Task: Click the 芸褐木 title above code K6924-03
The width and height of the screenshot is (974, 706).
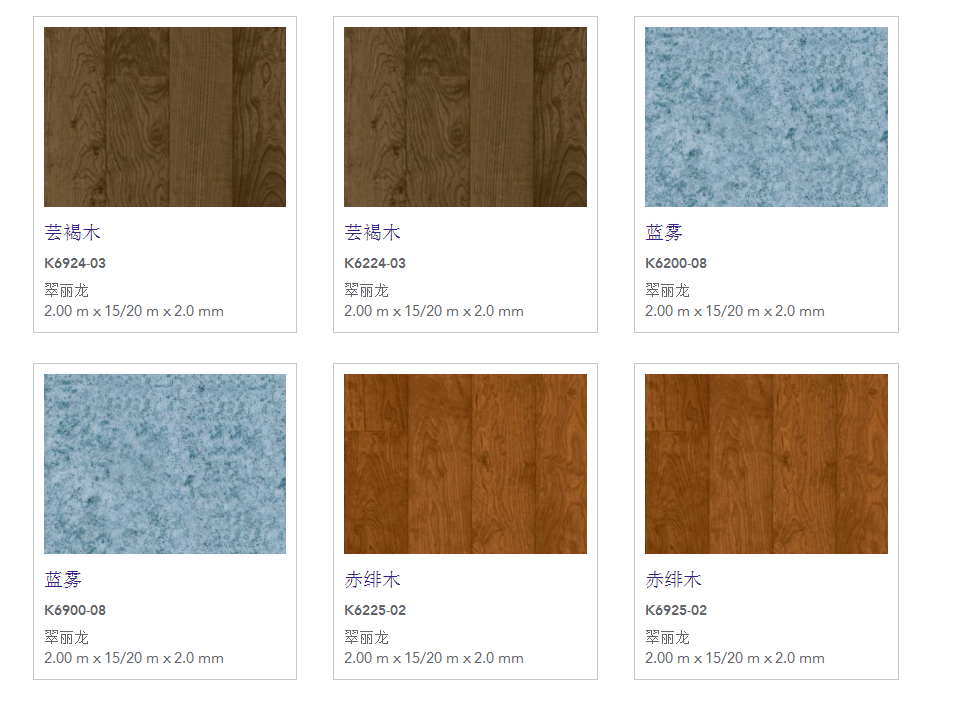Action: click(73, 233)
